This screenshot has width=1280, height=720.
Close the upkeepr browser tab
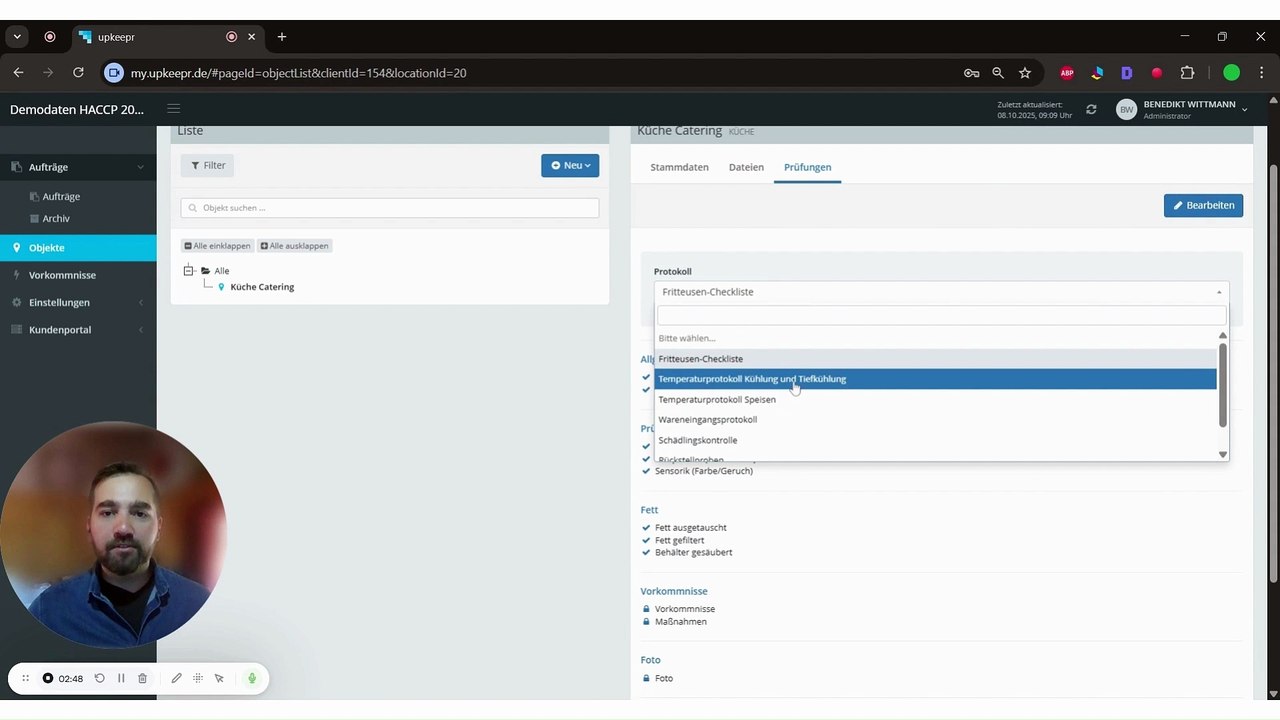(252, 37)
